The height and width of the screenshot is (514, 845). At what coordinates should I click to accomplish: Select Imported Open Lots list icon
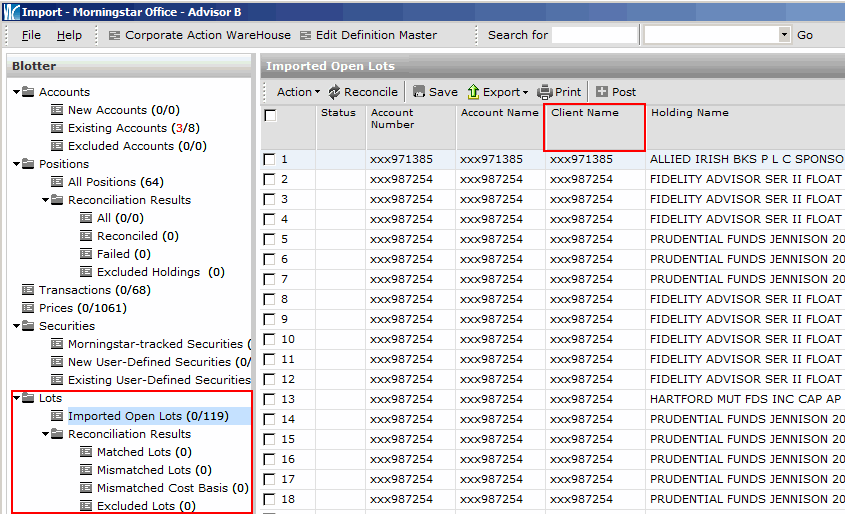point(57,416)
